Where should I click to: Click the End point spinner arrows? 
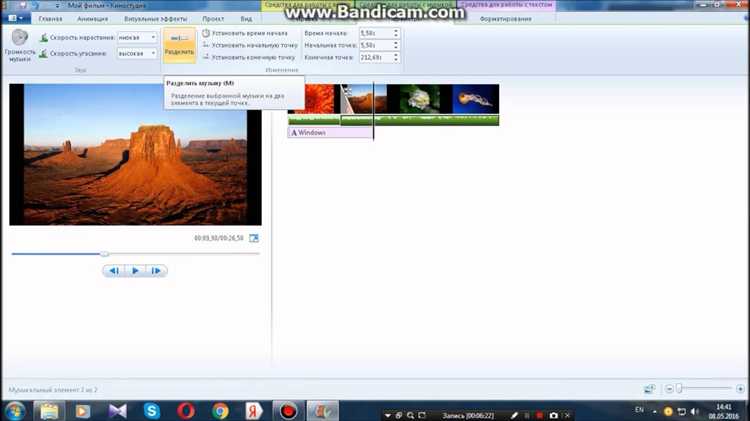click(x=396, y=57)
